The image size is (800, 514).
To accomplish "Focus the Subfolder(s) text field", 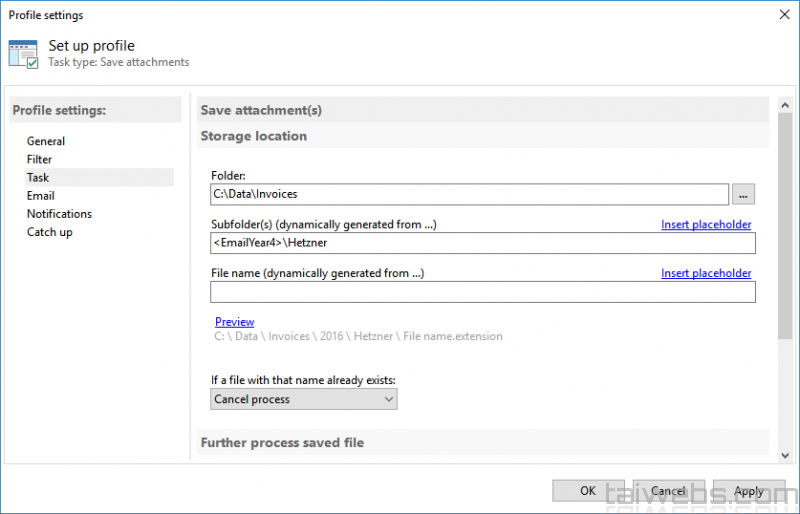I will tap(482, 243).
